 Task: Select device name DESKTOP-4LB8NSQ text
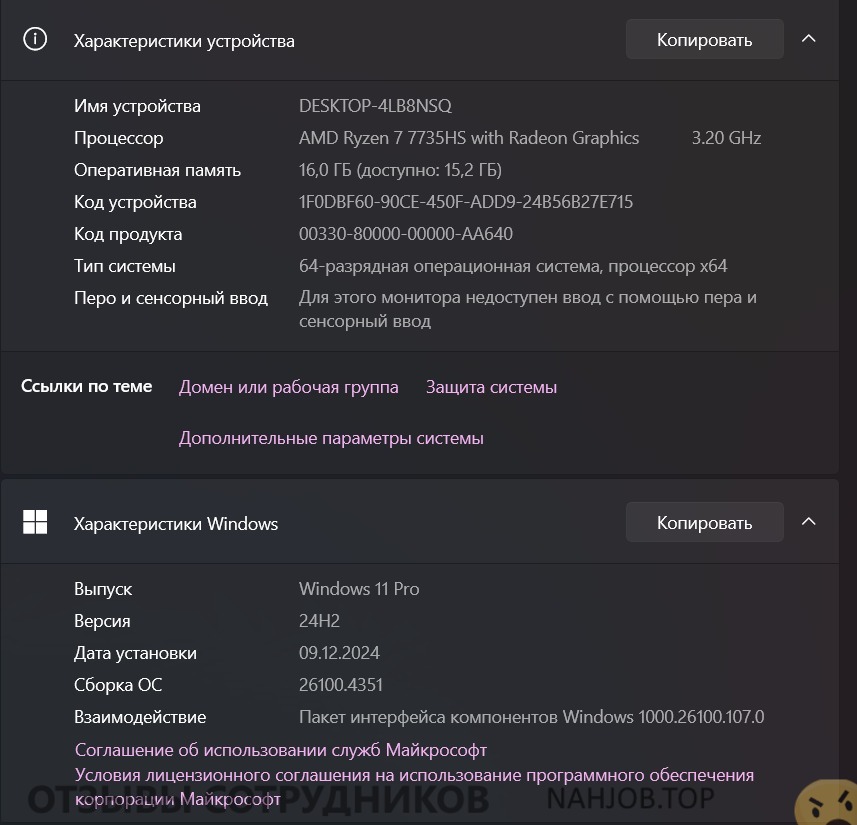375,106
